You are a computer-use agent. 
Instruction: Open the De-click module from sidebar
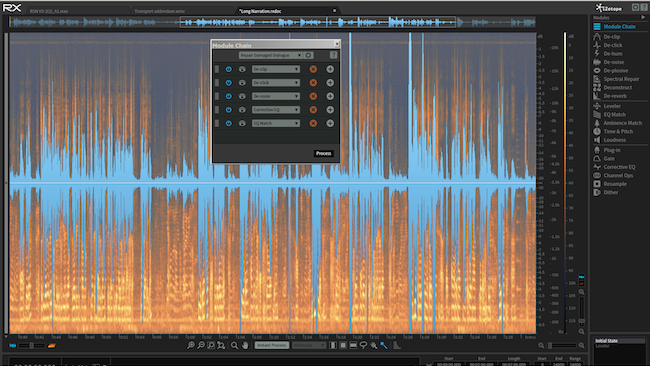point(608,45)
